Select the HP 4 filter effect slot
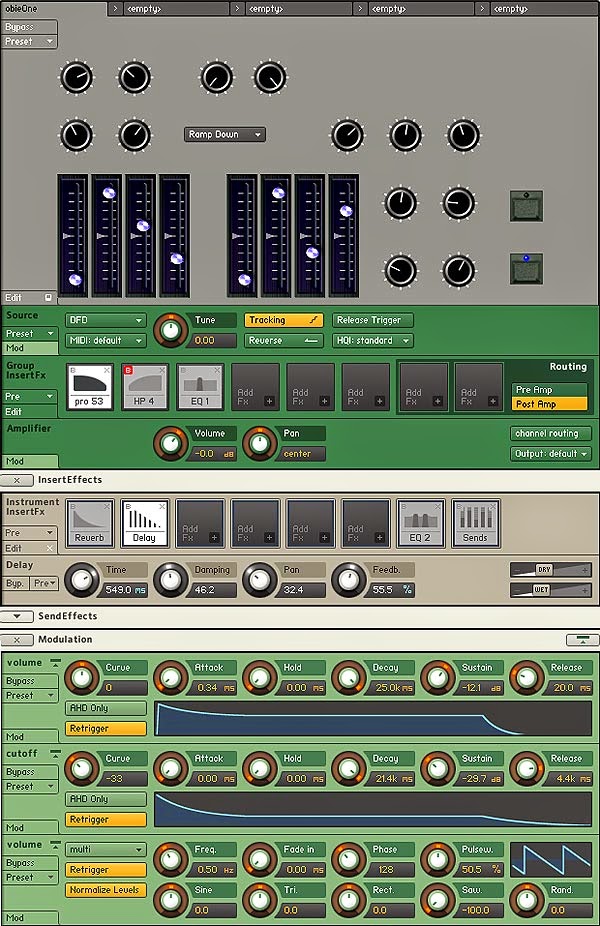Screen dimensions: 600x926 (x=145, y=387)
